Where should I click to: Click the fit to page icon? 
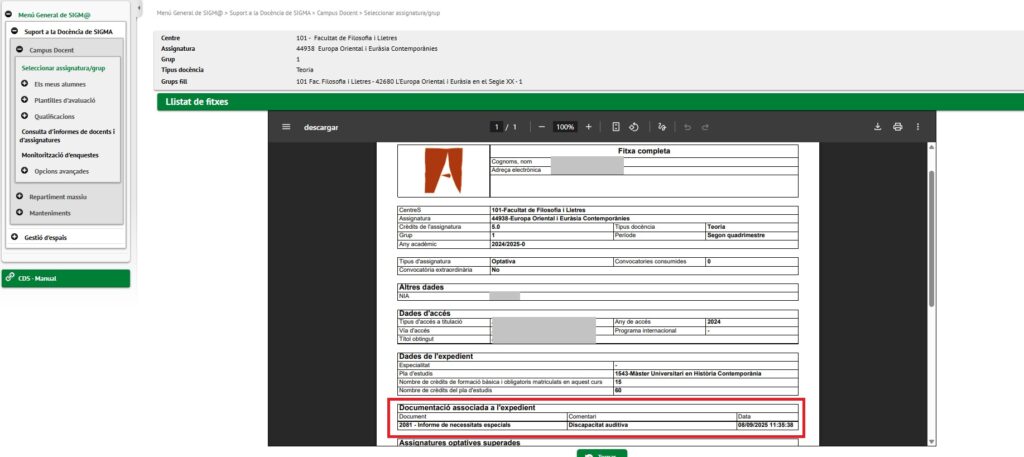(617, 127)
